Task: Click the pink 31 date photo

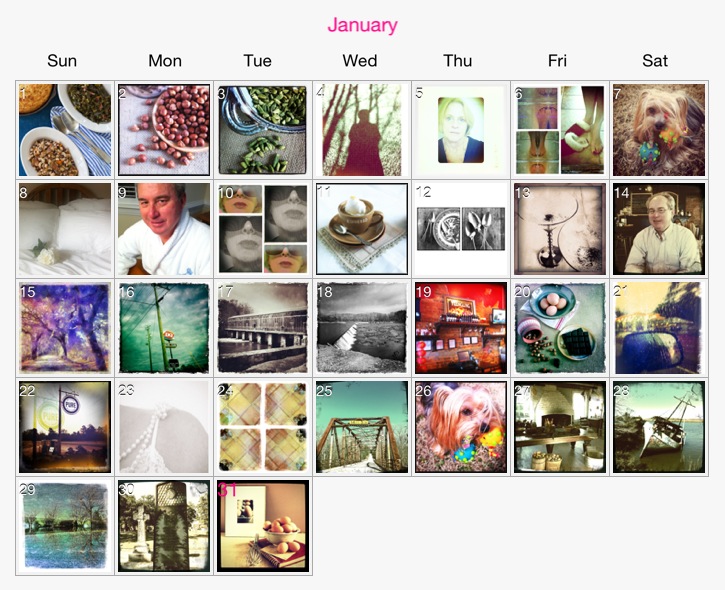Action: 263,526
